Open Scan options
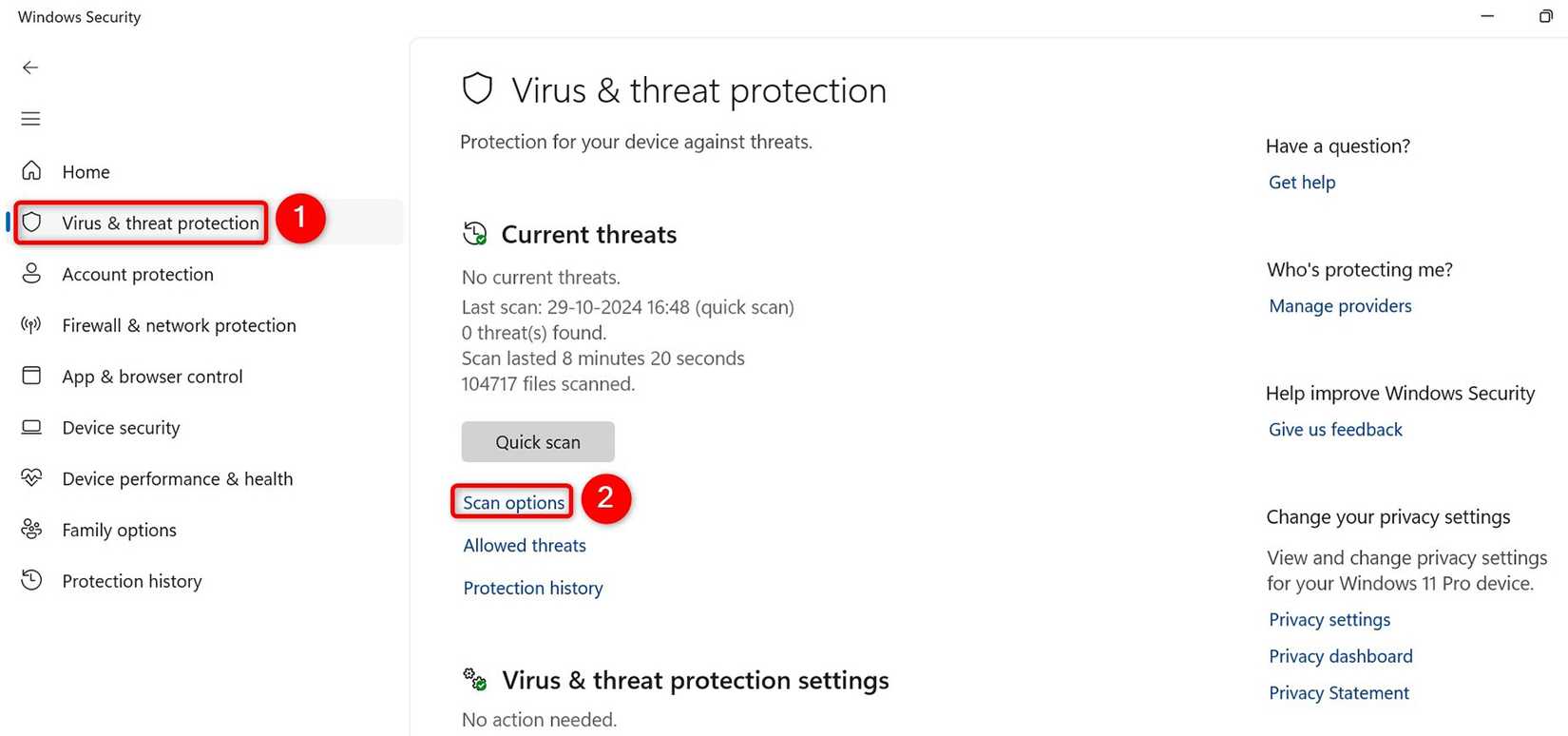Screen dimensions: 1568x736 point(512,501)
